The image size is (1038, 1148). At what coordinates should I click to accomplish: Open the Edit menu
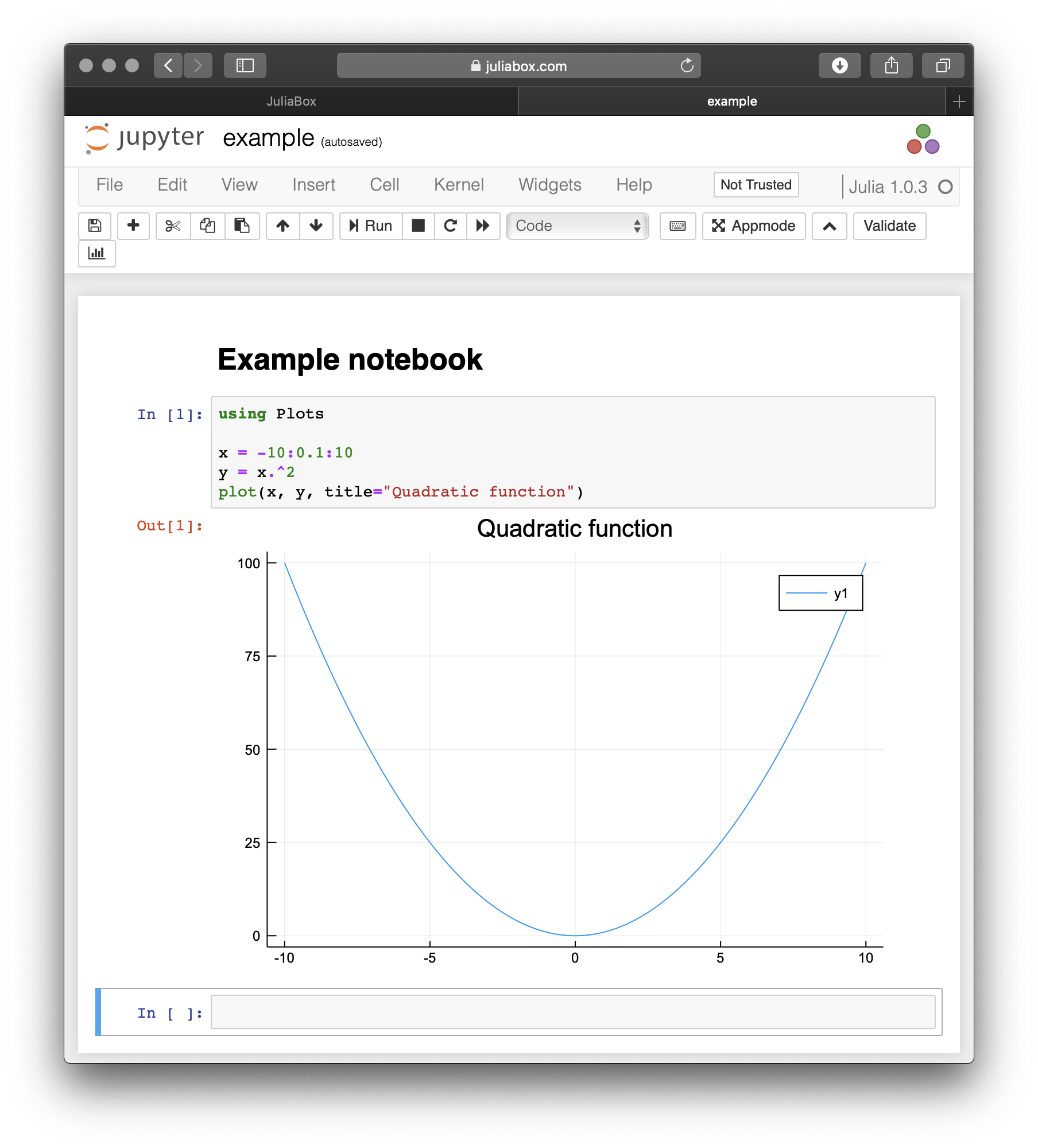coord(172,185)
